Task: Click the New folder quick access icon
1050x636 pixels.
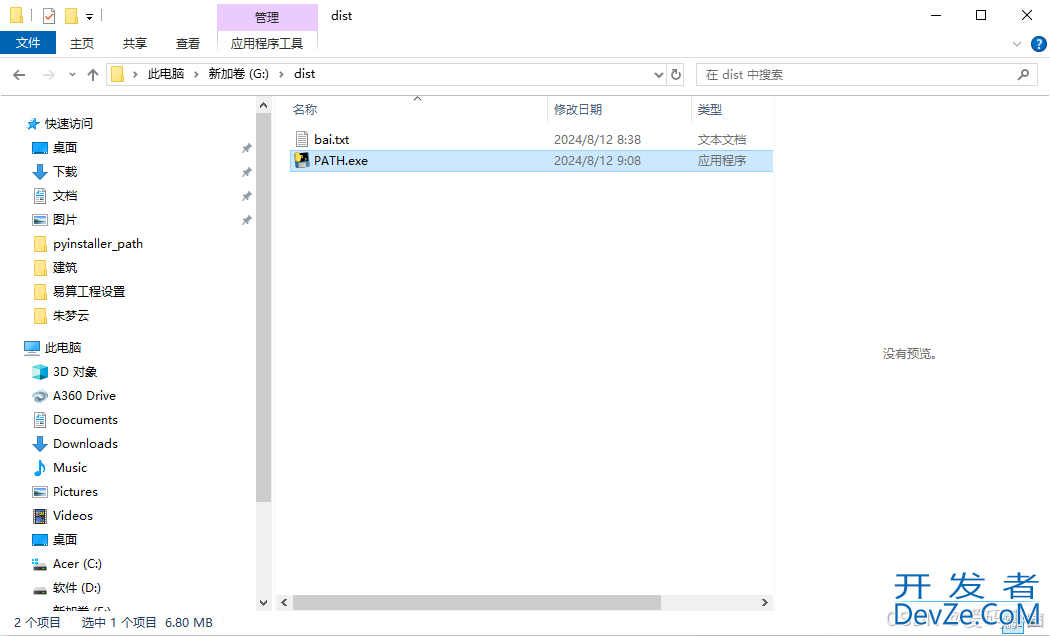Action: point(71,15)
